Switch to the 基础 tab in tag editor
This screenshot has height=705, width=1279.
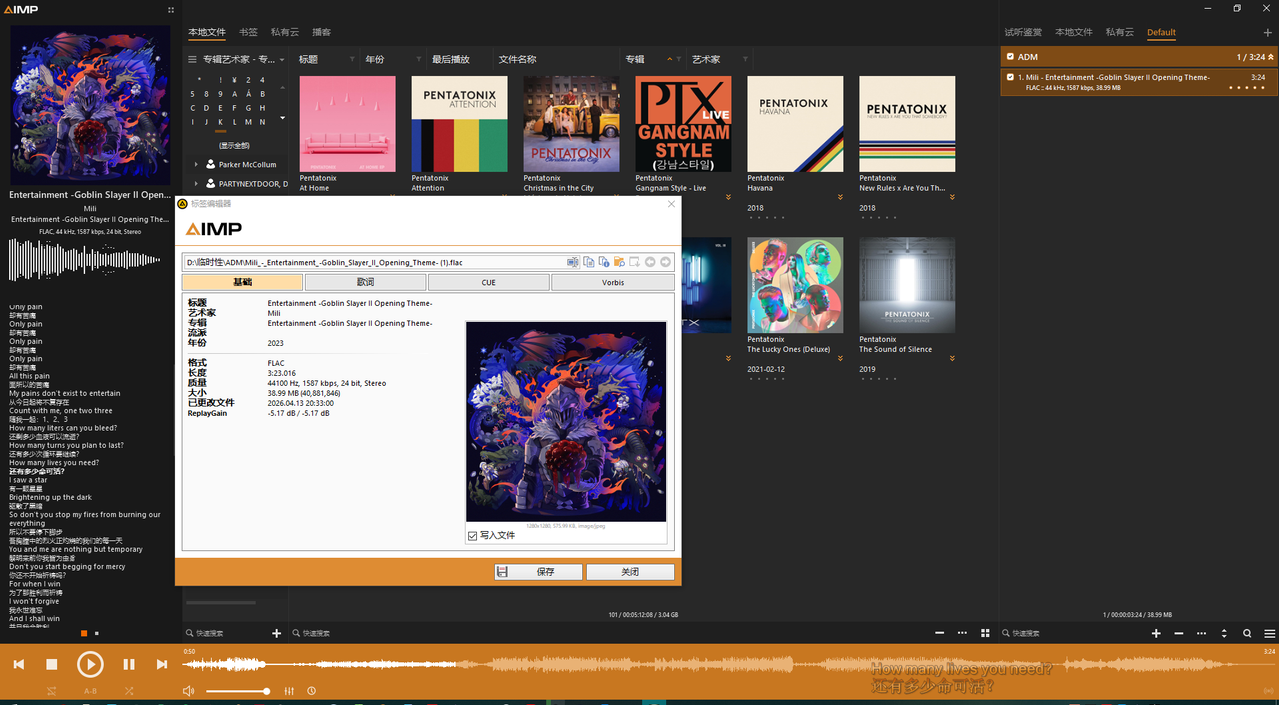(x=243, y=282)
